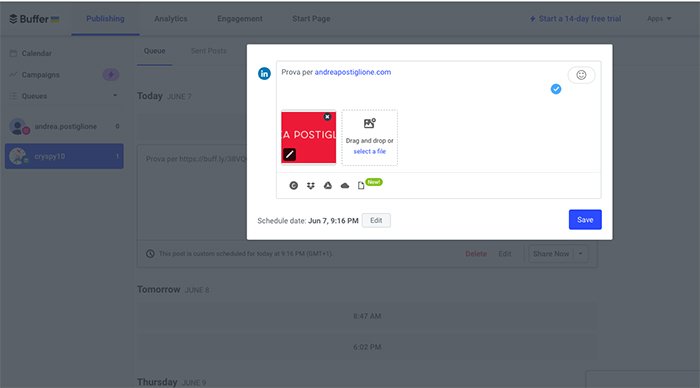Image resolution: width=700 pixels, height=388 pixels.
Task: Expand the Apps dropdown
Action: coord(659,19)
